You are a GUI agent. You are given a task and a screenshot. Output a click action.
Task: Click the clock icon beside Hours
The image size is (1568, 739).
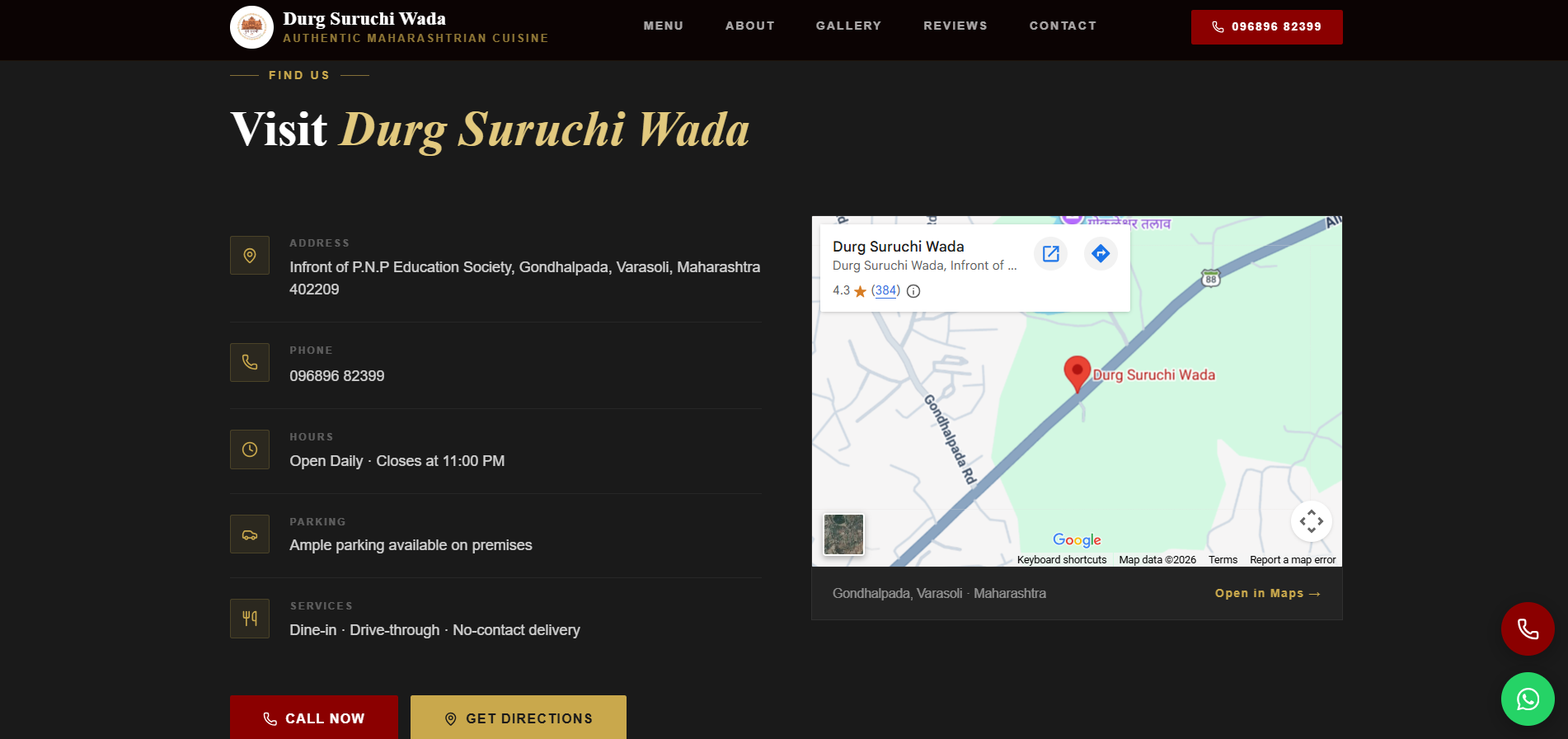click(250, 450)
